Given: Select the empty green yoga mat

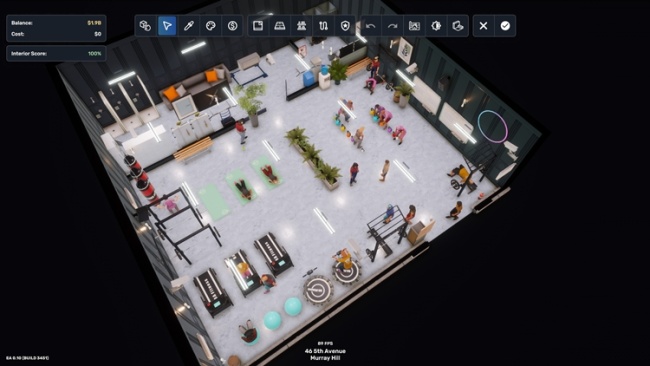Looking at the screenshot, I should tap(214, 202).
